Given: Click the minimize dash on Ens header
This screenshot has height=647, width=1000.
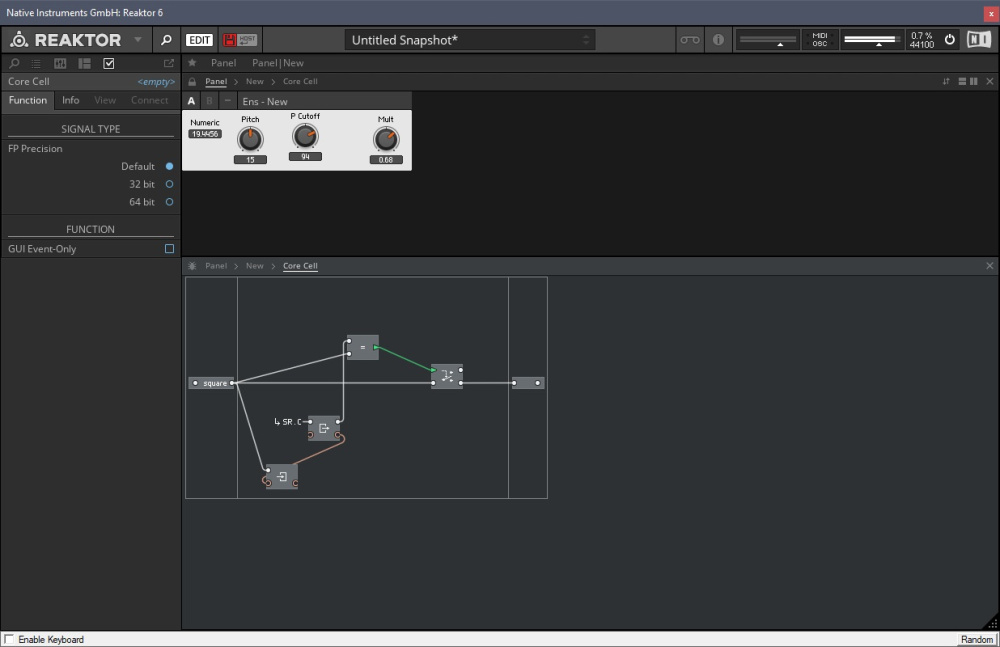Looking at the screenshot, I should click(x=227, y=101).
